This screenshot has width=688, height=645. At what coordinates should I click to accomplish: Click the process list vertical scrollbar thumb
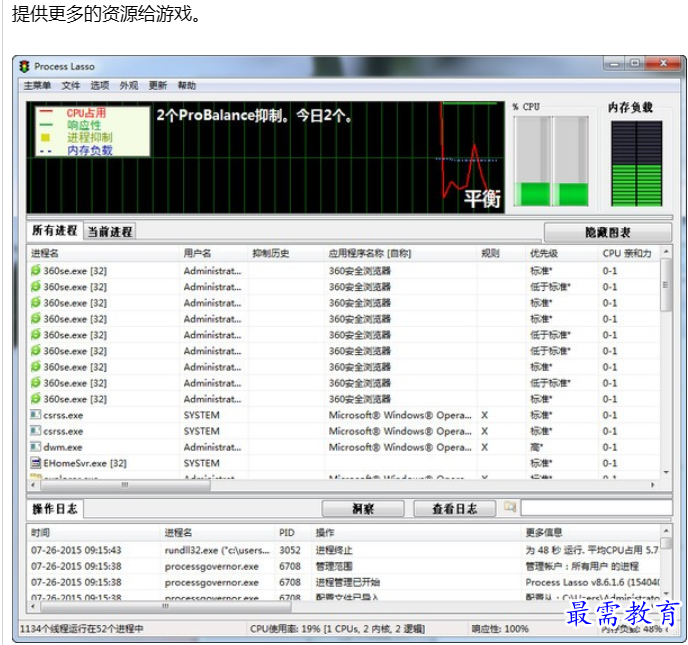tap(666, 284)
